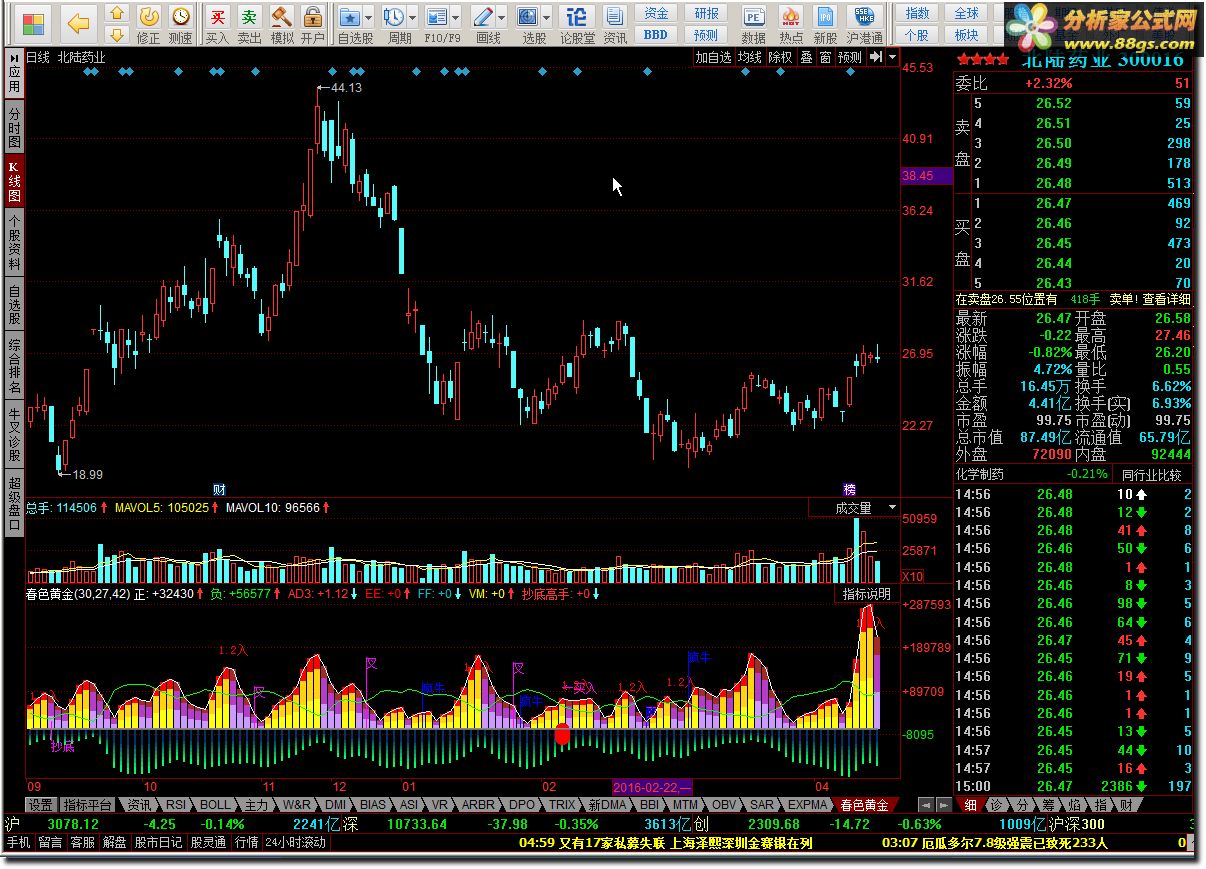The width and height of the screenshot is (1206, 869).
Task: Toggle the 叠 overlay option
Action: tap(806, 57)
